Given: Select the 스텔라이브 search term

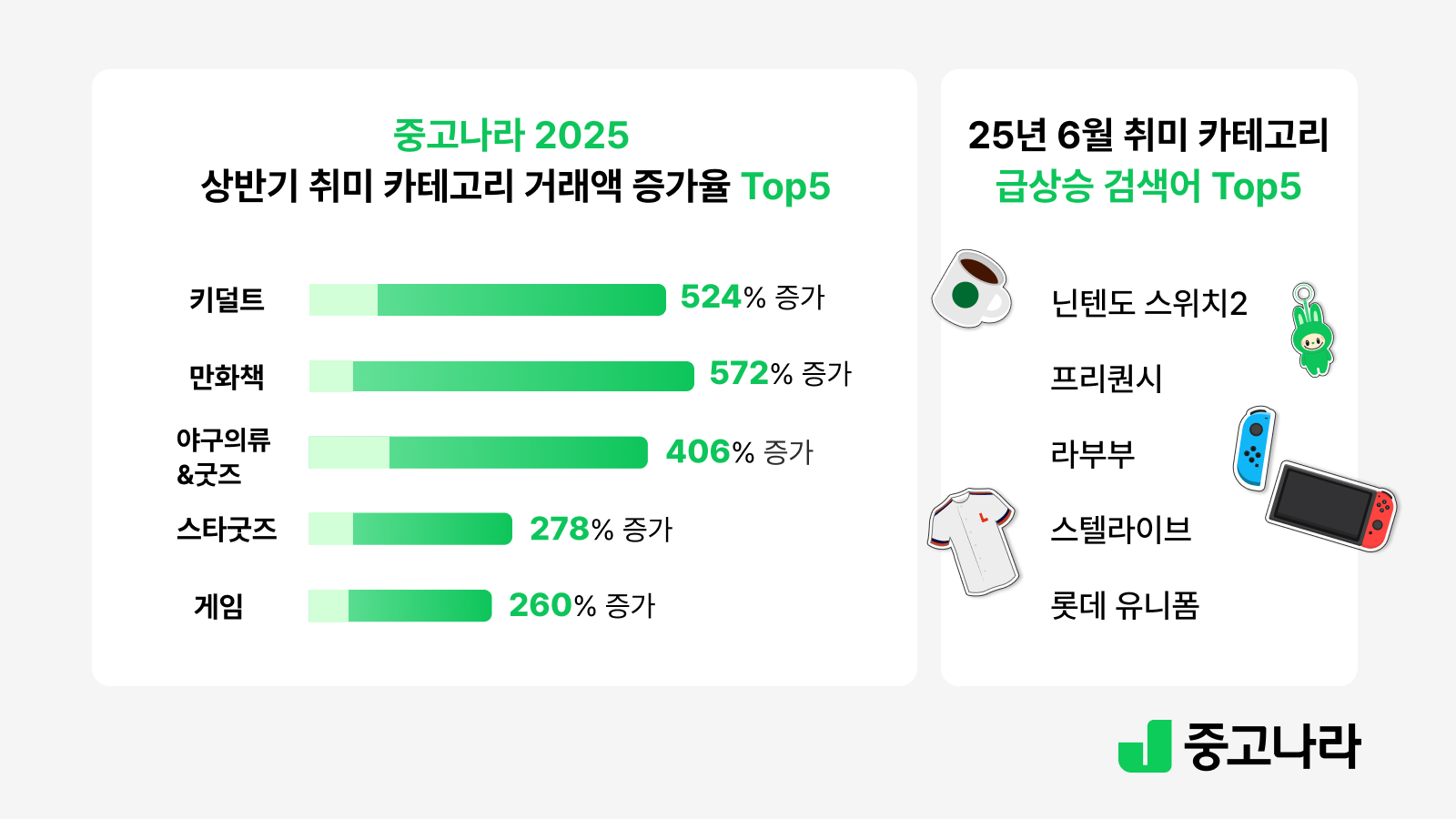Looking at the screenshot, I should 1121,530.
